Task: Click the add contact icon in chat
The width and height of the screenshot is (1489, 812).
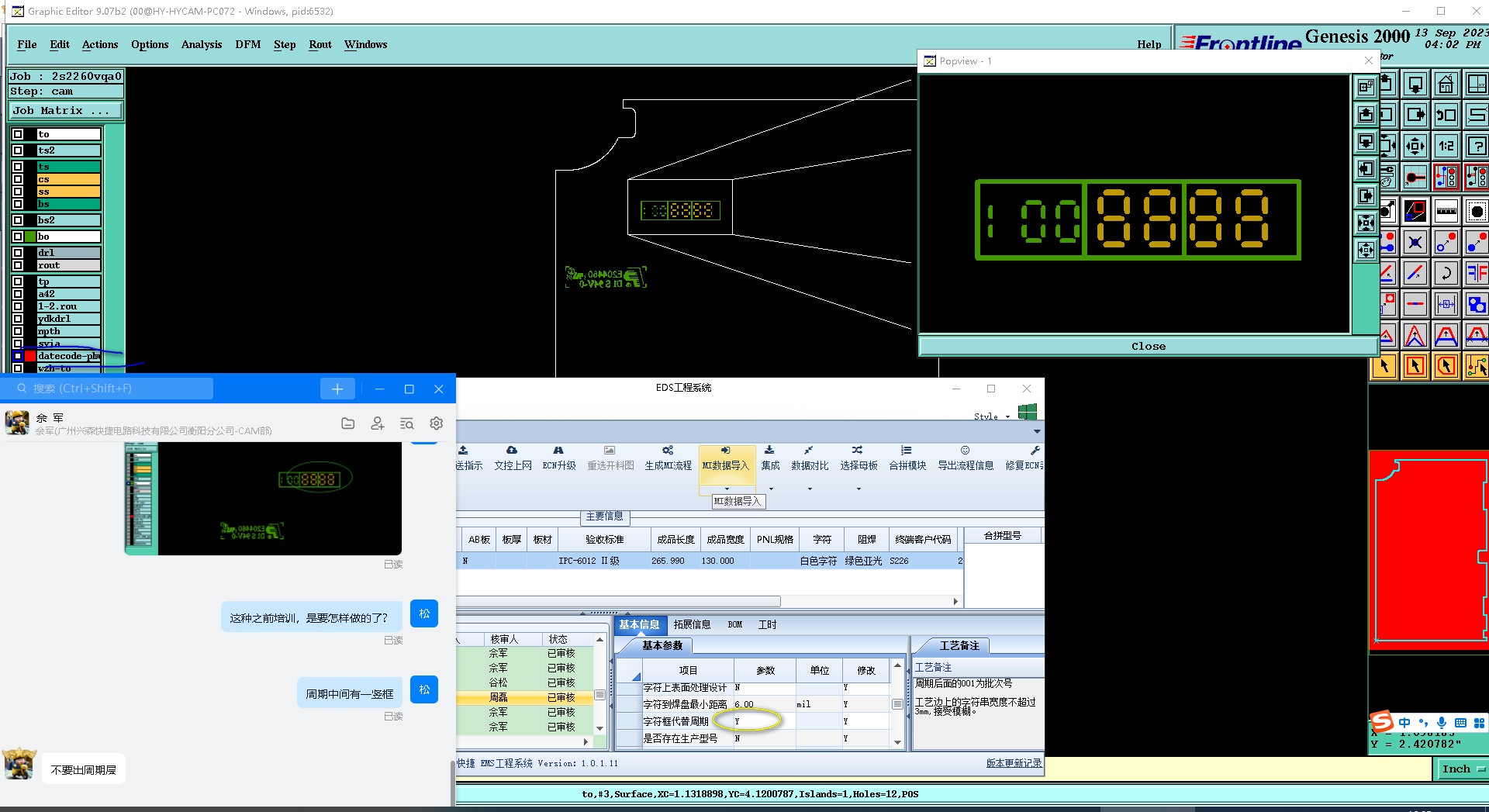Action: pyautogui.click(x=378, y=423)
